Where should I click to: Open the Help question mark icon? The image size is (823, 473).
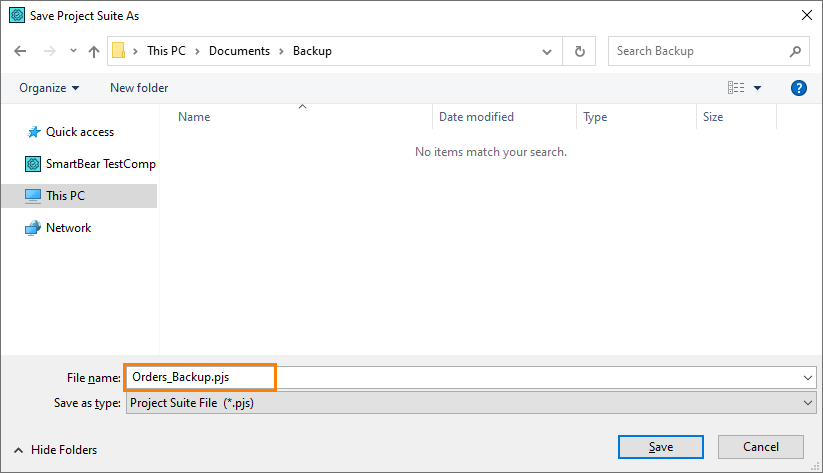798,88
